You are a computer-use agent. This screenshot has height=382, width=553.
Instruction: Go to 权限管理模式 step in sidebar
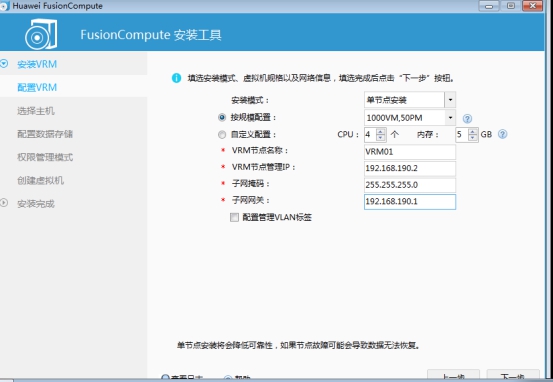[45, 157]
